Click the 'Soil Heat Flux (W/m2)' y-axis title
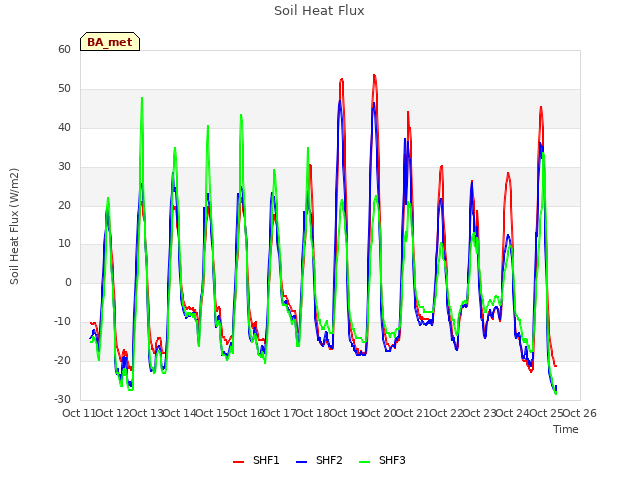This screenshot has width=640, height=480. (14, 226)
